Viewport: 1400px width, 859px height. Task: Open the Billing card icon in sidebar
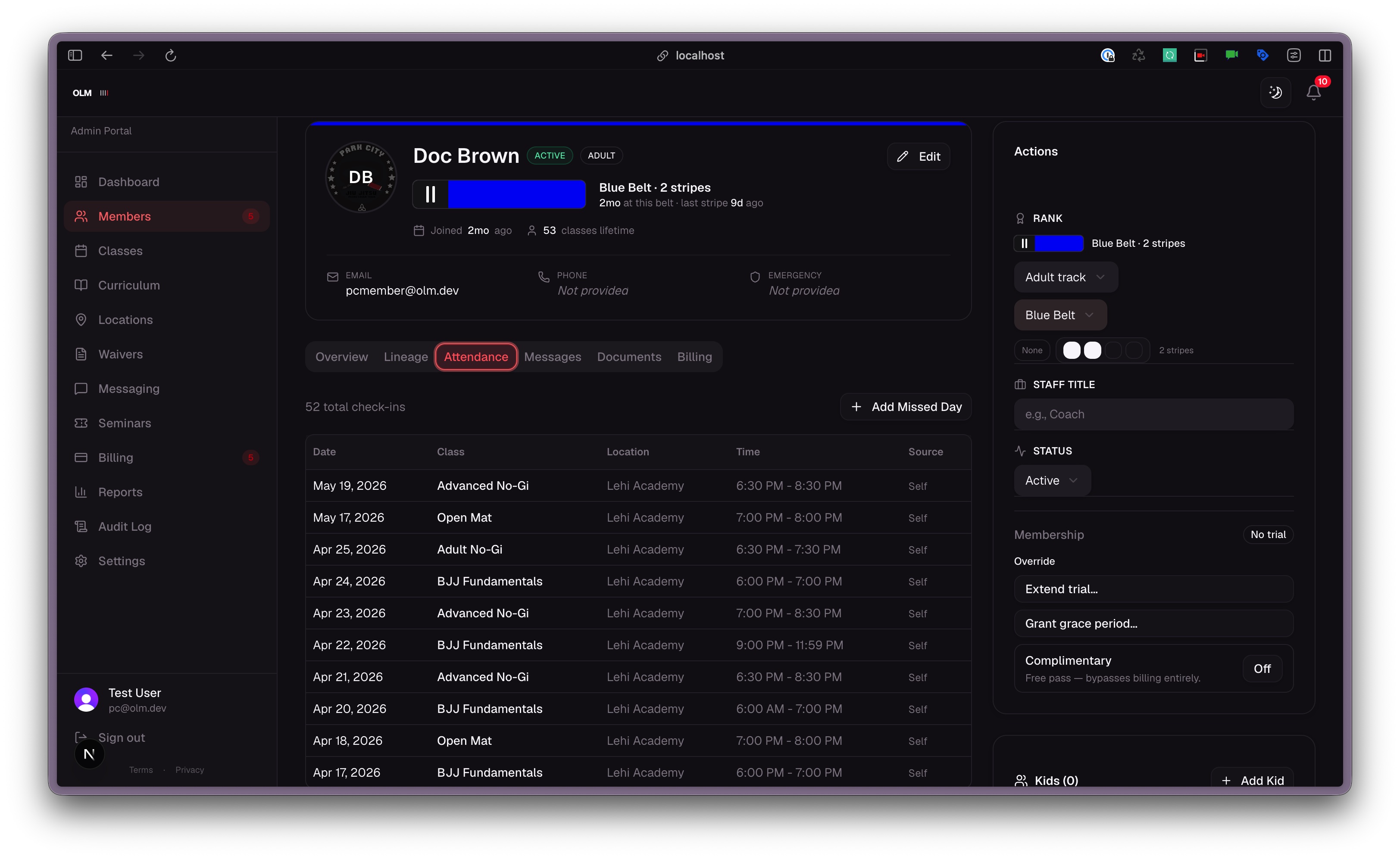click(81, 458)
